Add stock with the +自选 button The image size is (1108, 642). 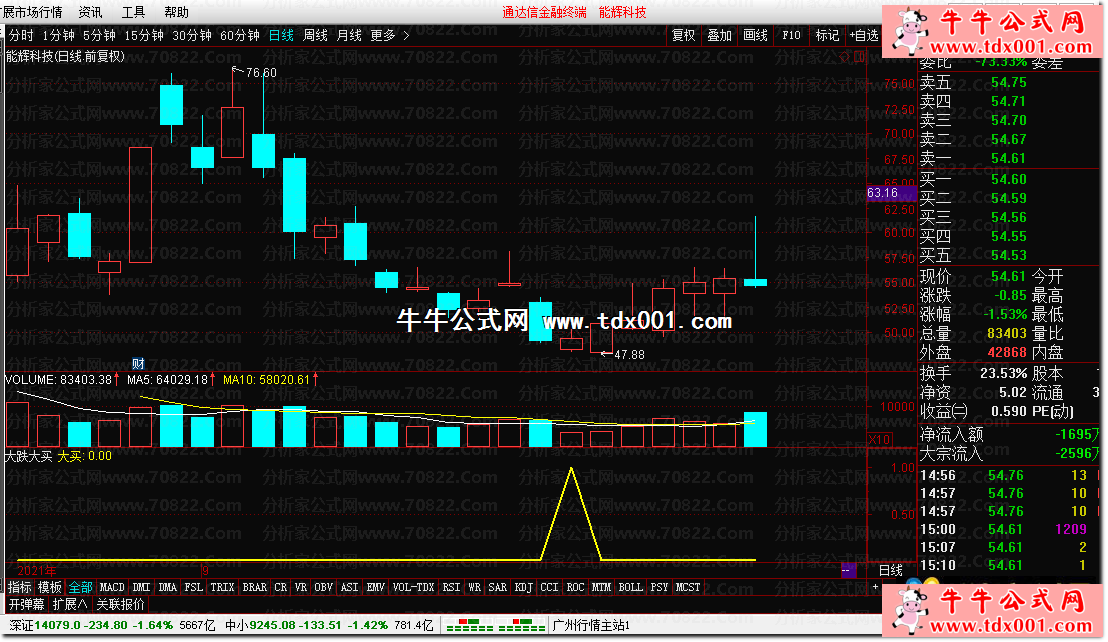[x=863, y=35]
